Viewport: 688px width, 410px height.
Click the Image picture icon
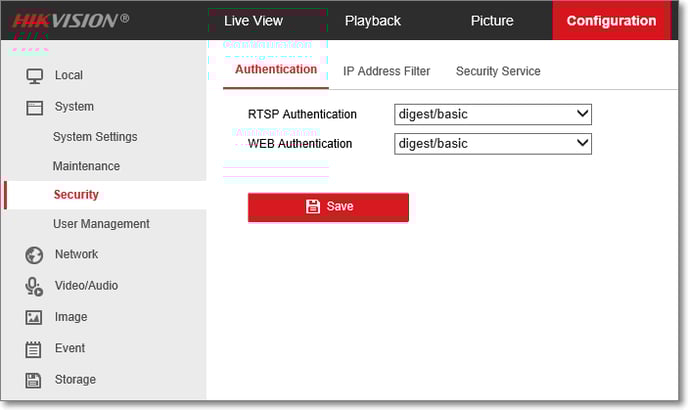pos(34,318)
